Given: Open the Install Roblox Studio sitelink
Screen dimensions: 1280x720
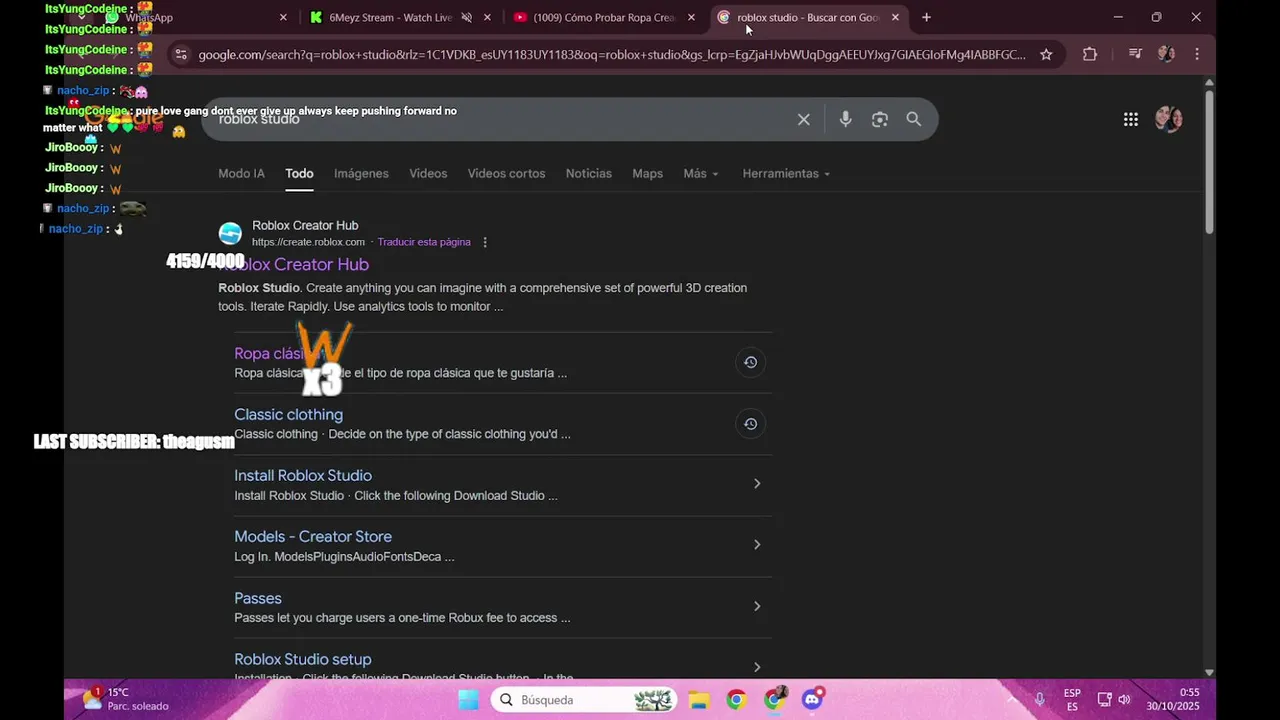Looking at the screenshot, I should (303, 475).
